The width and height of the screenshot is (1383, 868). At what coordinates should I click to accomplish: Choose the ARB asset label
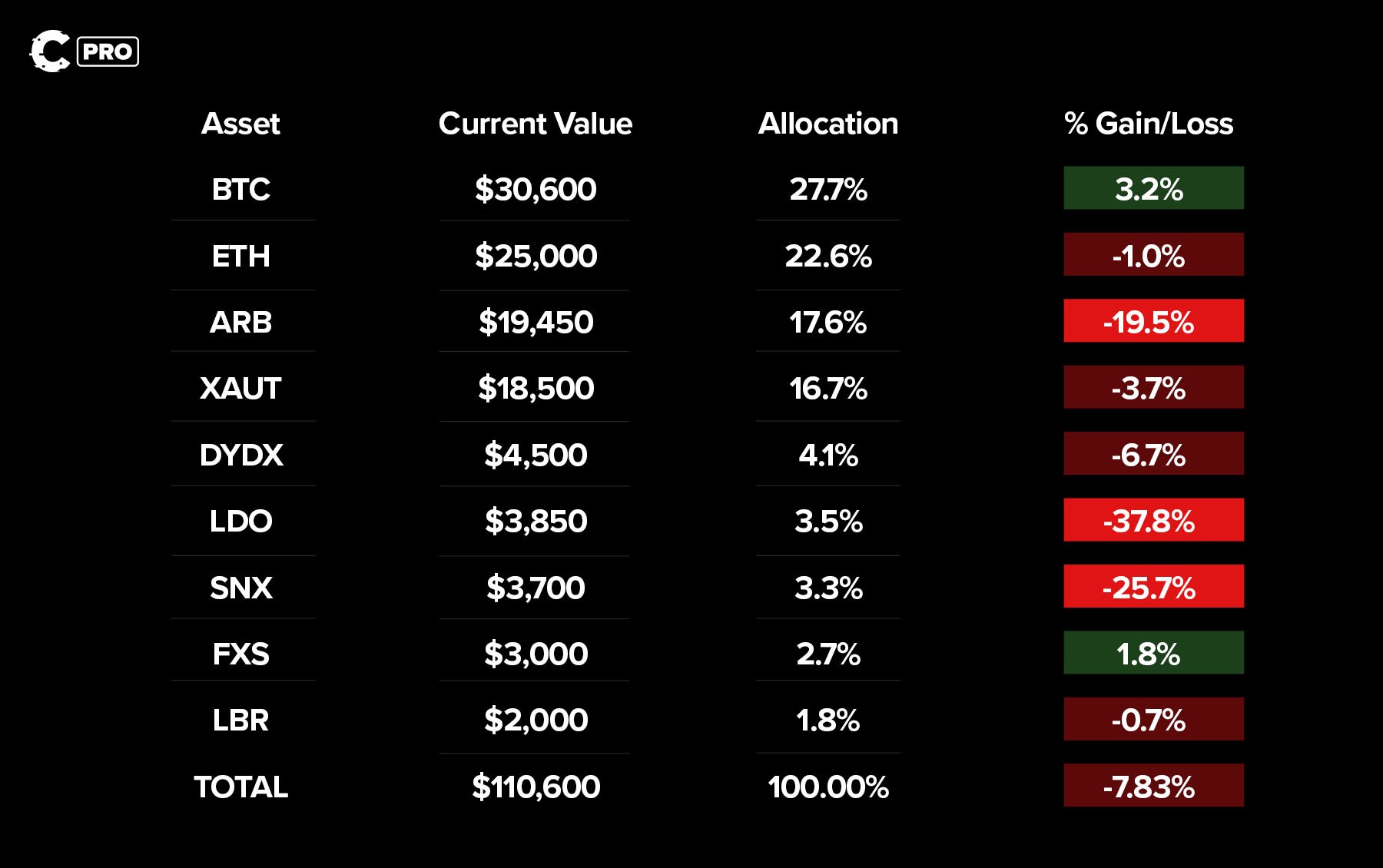240,322
